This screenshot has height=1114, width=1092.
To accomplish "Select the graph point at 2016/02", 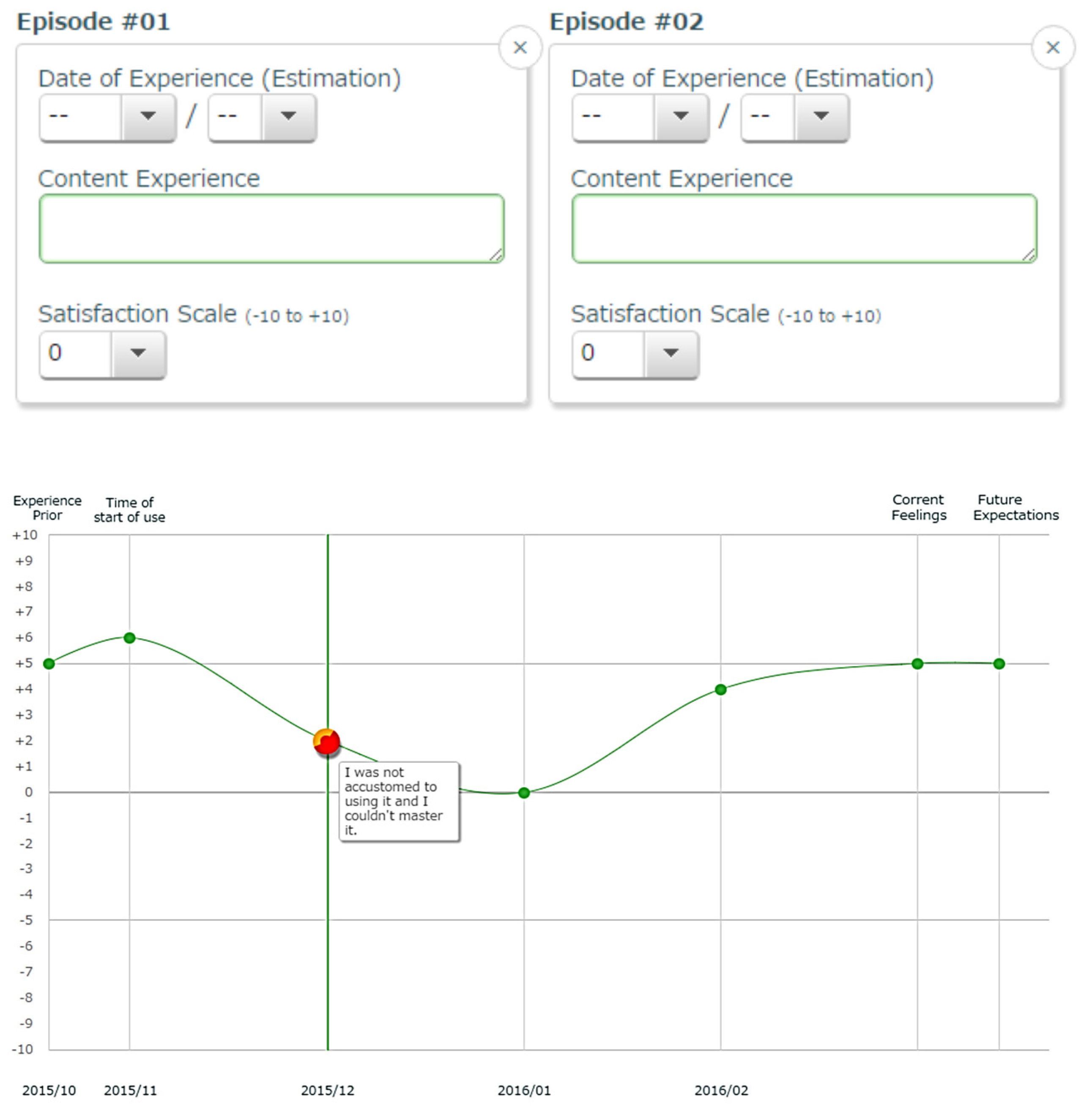I will 720,690.
